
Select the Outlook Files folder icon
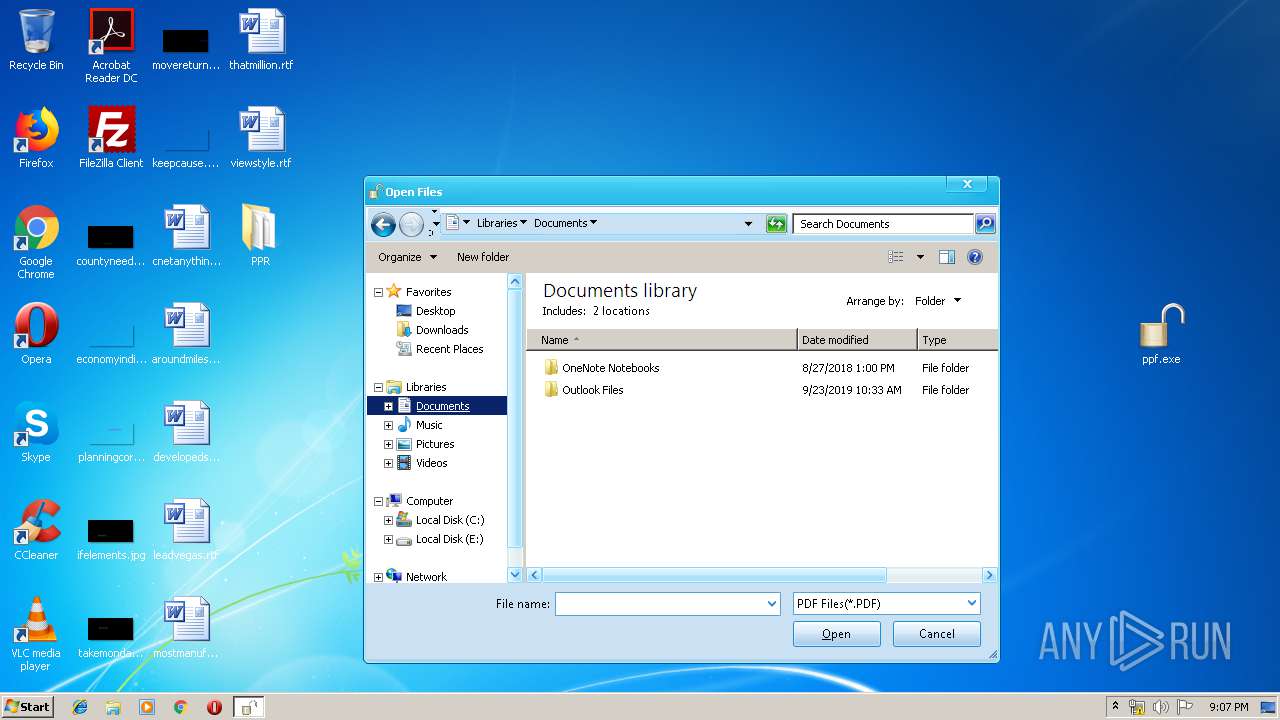tap(551, 390)
